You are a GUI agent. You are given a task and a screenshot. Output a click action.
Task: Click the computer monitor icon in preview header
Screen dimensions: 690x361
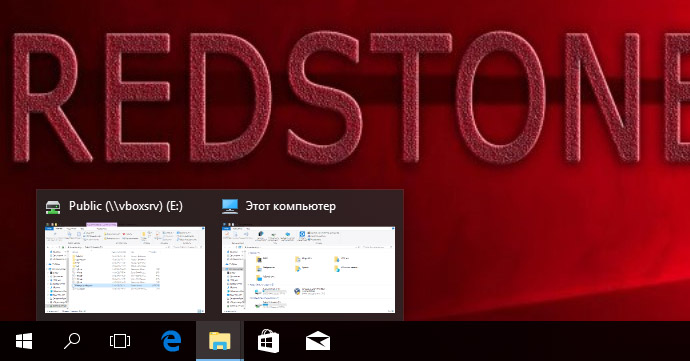(230, 206)
